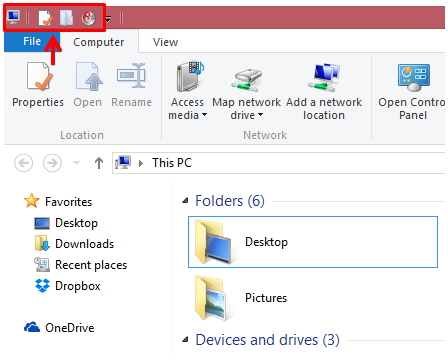448x363 pixels.
Task: Click the This PC icon in address bar
Action: 123,163
